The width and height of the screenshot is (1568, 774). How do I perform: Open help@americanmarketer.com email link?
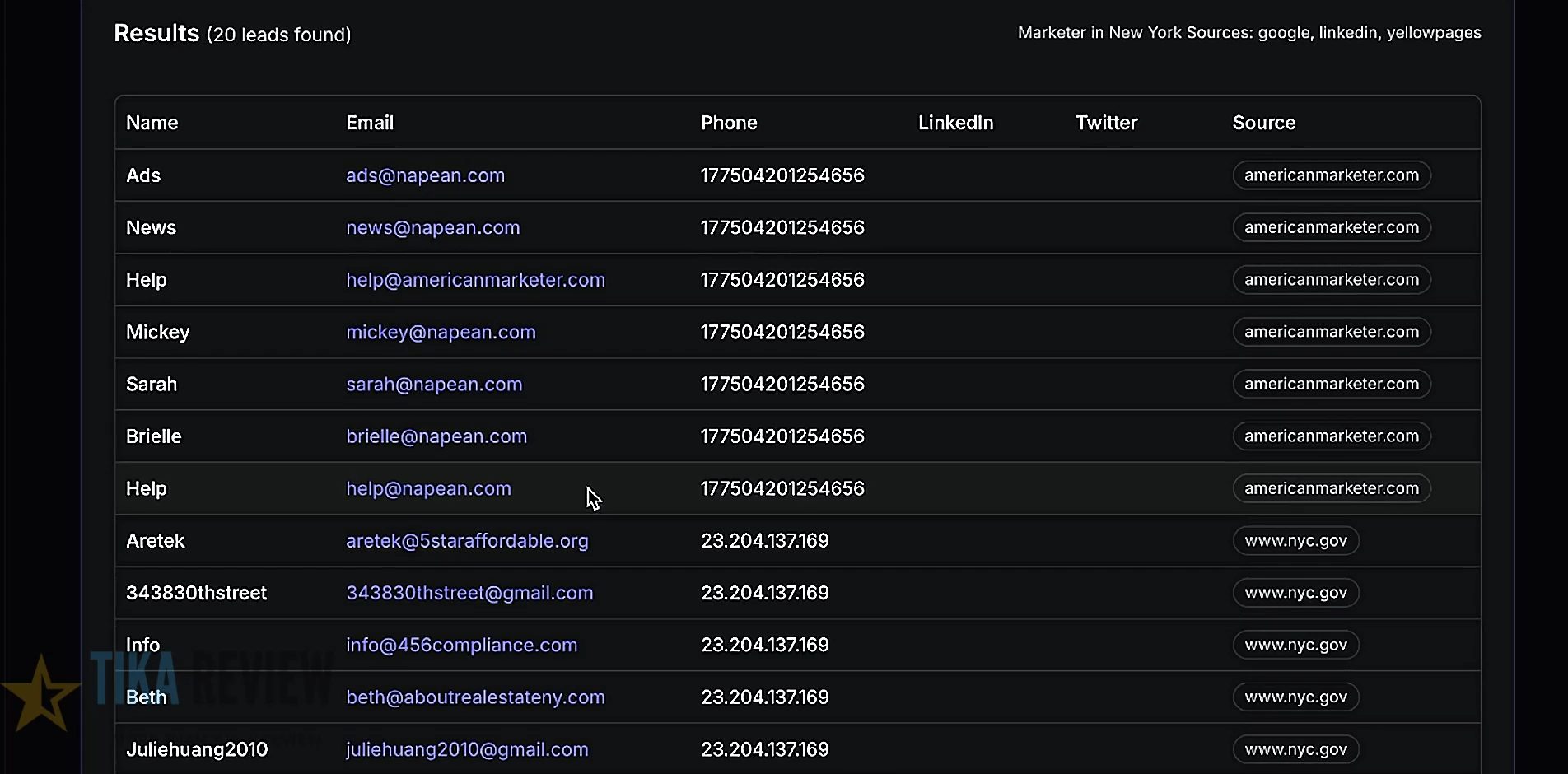(x=475, y=280)
